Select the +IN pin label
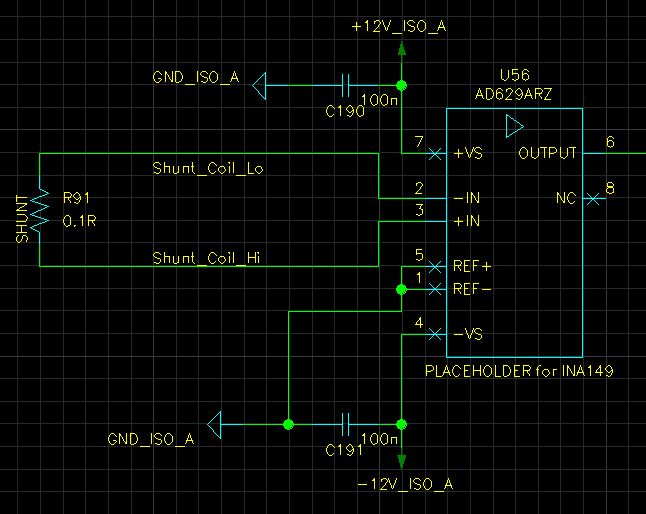 coord(467,221)
